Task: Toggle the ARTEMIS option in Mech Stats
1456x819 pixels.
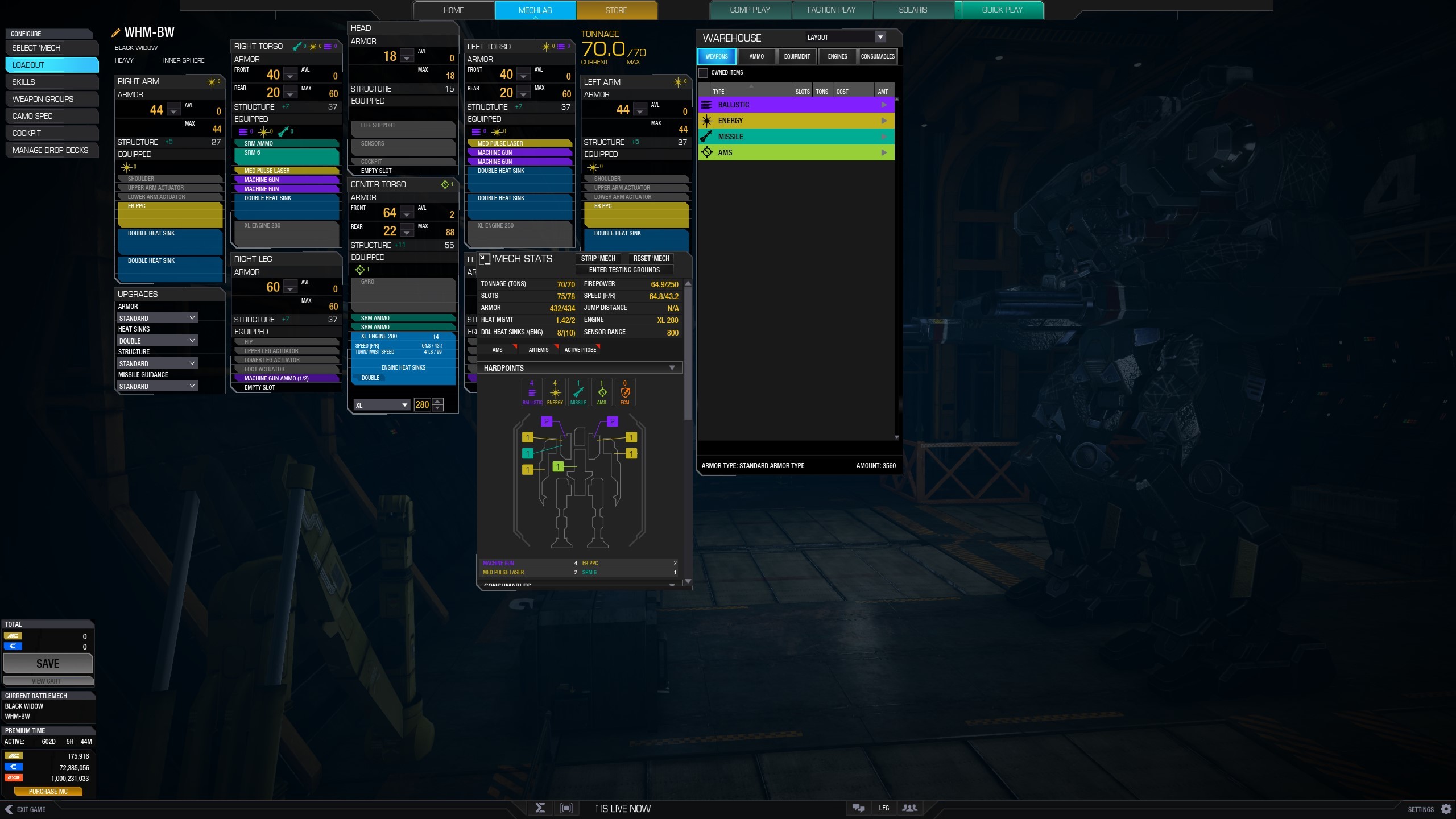Action: pyautogui.click(x=538, y=350)
